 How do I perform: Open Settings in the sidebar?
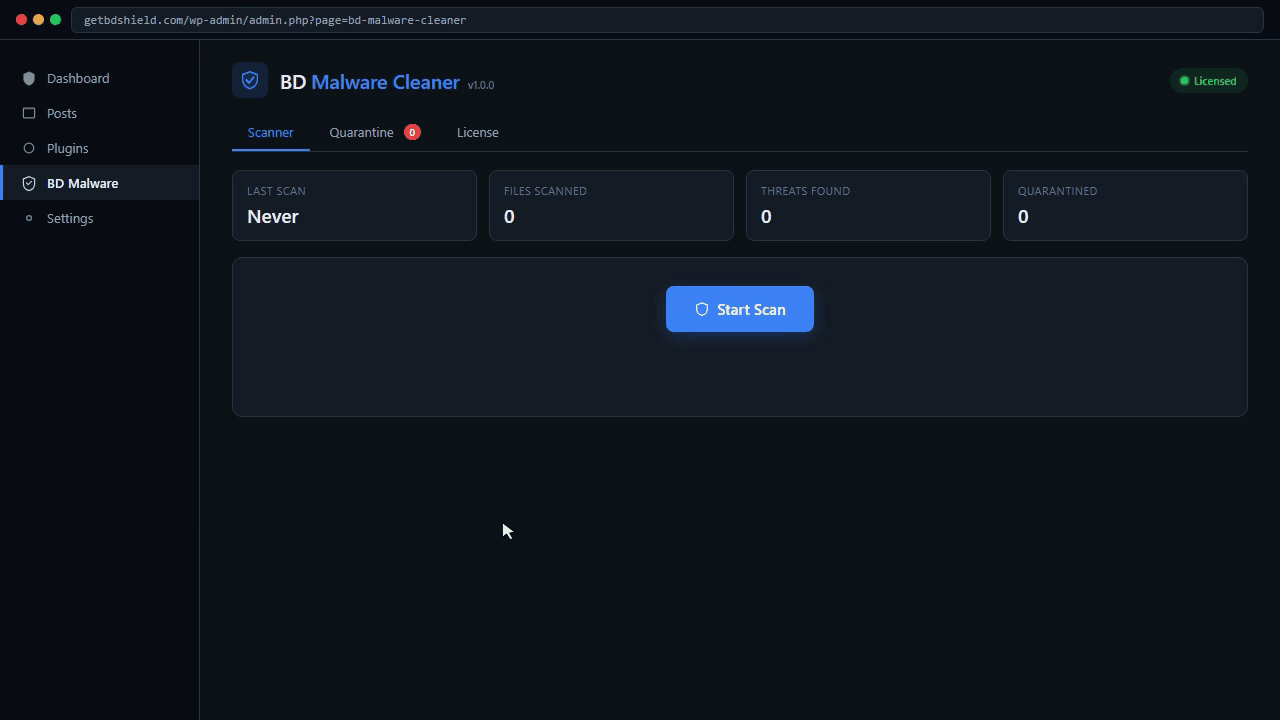[x=100, y=218]
